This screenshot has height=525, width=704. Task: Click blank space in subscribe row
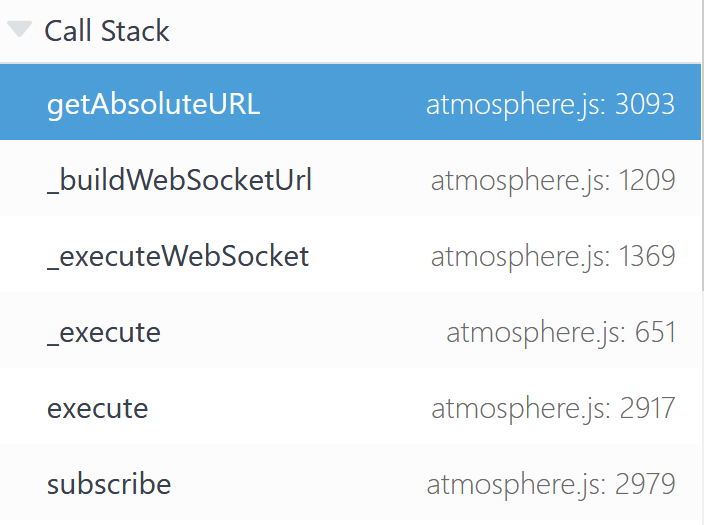[296, 484]
